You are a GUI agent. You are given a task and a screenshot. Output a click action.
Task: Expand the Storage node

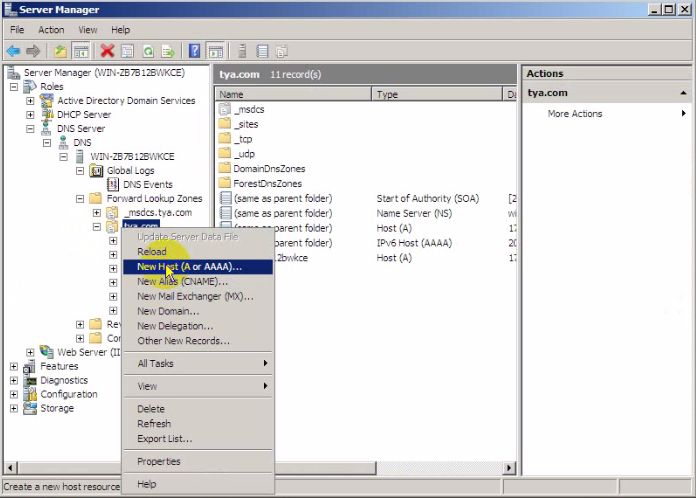pyautogui.click(x=14, y=408)
